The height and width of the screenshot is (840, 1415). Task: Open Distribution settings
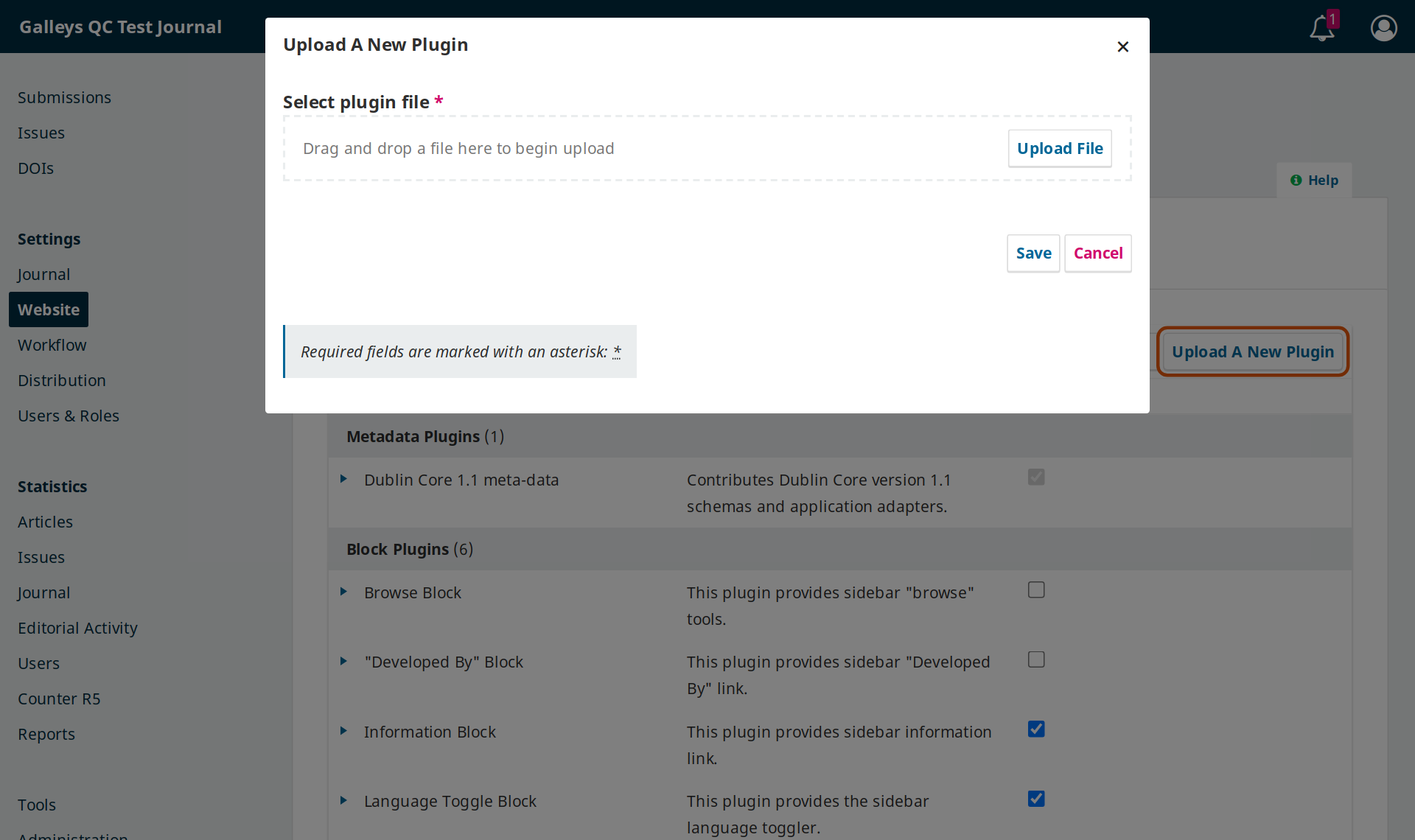pos(62,380)
